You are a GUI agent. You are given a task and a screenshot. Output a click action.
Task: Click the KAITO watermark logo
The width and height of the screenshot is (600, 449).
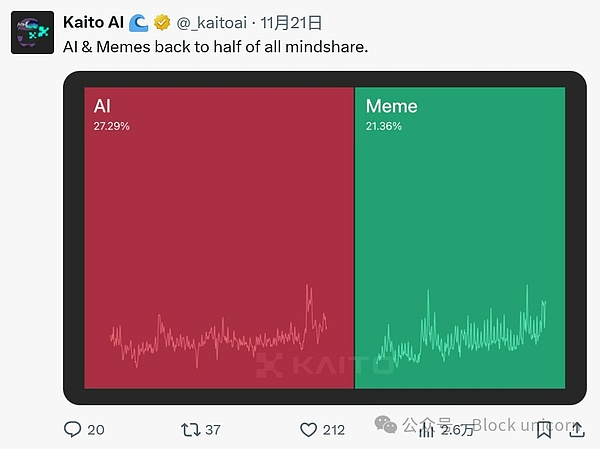pos(325,365)
